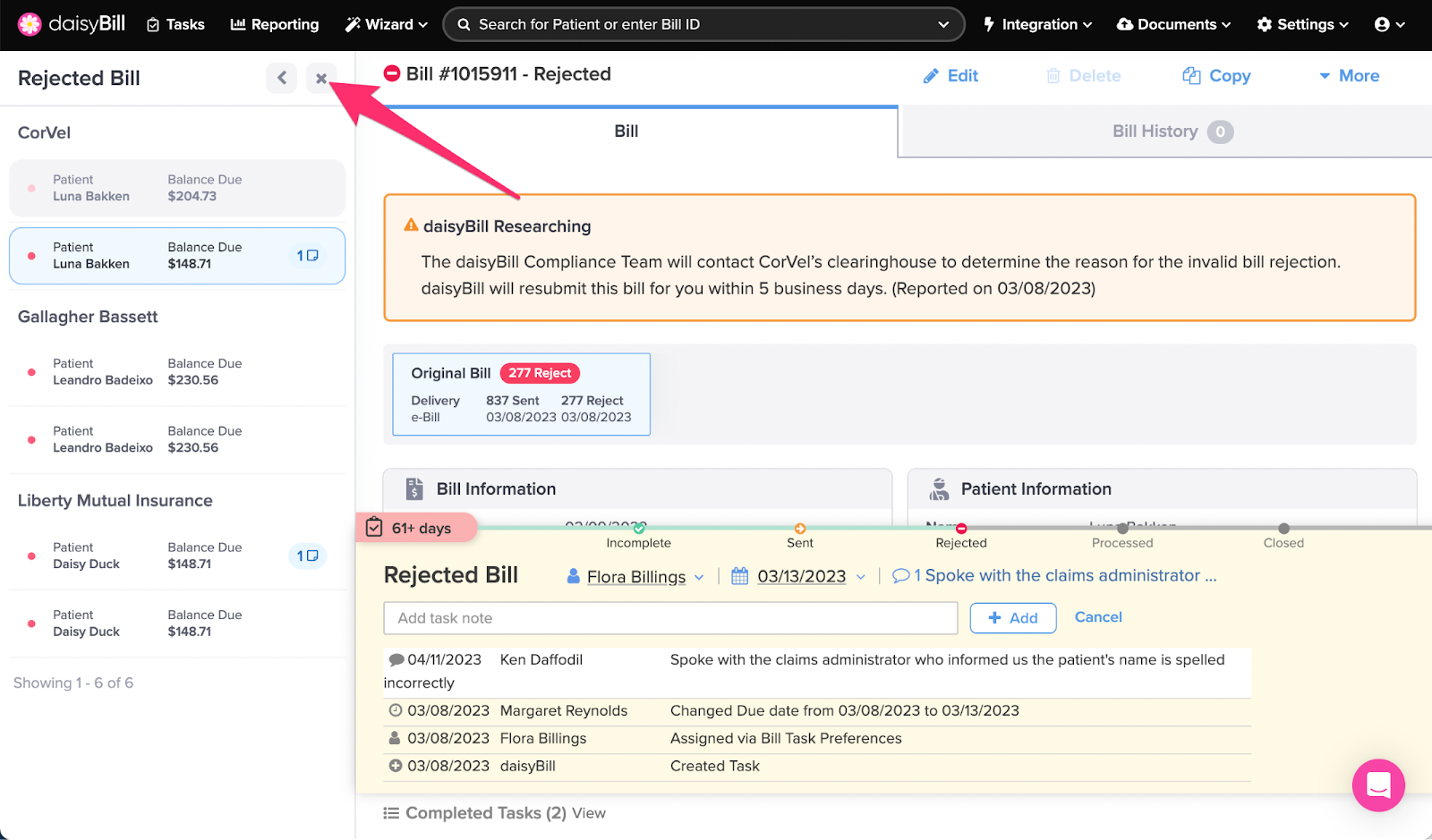Click the 'Assigned via Bill Task Preferences' row

tap(817, 739)
